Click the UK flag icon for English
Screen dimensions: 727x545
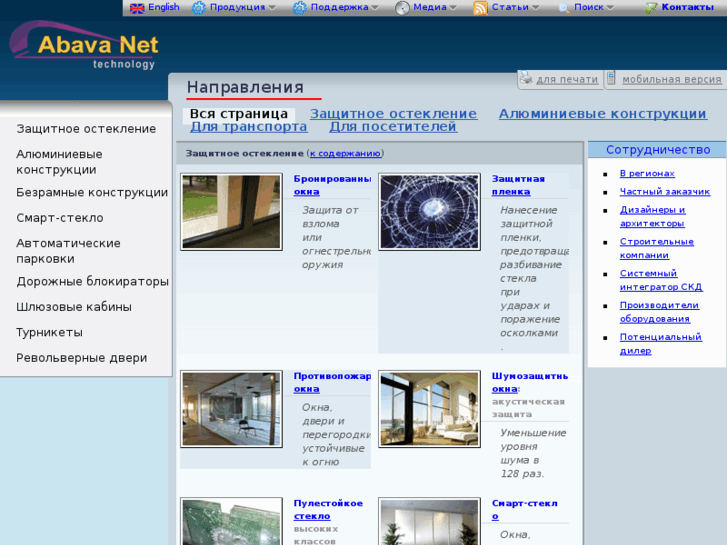(137, 8)
